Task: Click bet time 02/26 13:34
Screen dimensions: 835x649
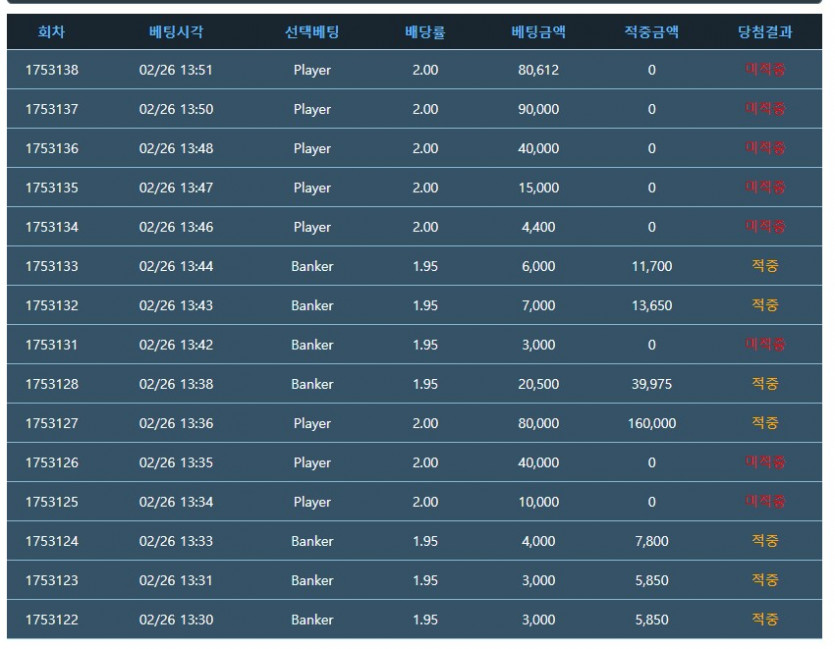Action: (x=176, y=502)
